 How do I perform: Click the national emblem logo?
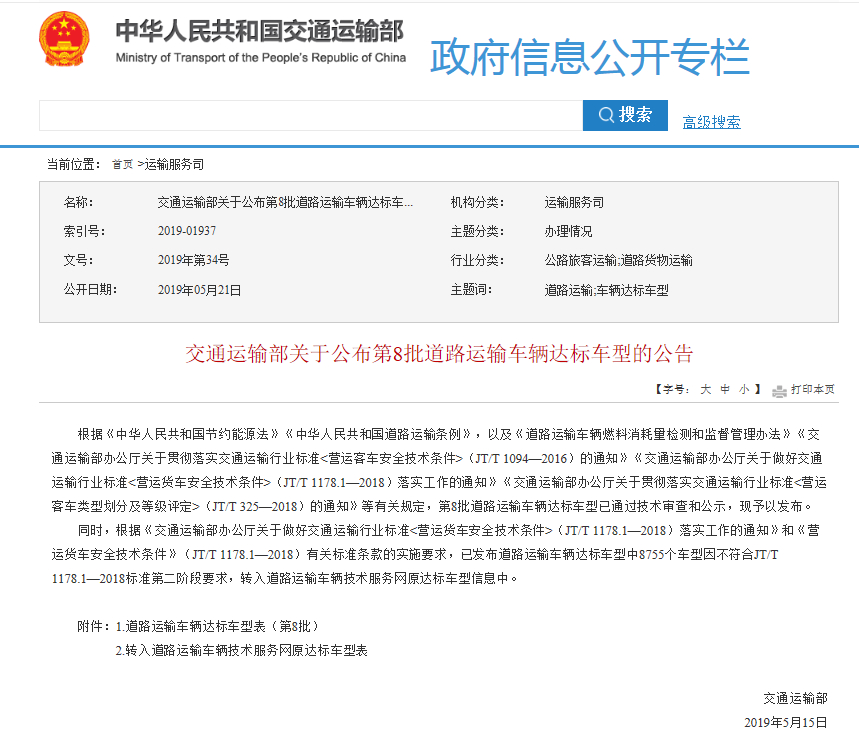point(64,40)
